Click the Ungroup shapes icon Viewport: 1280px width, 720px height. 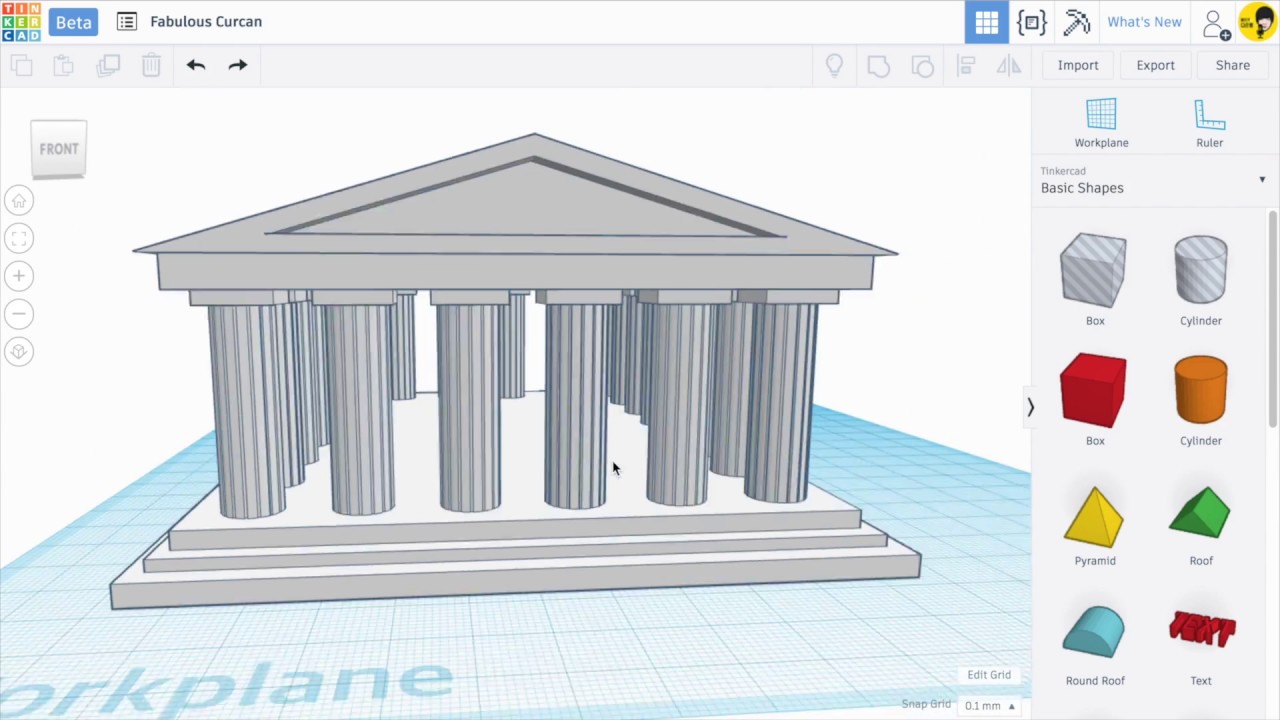[x=922, y=66]
